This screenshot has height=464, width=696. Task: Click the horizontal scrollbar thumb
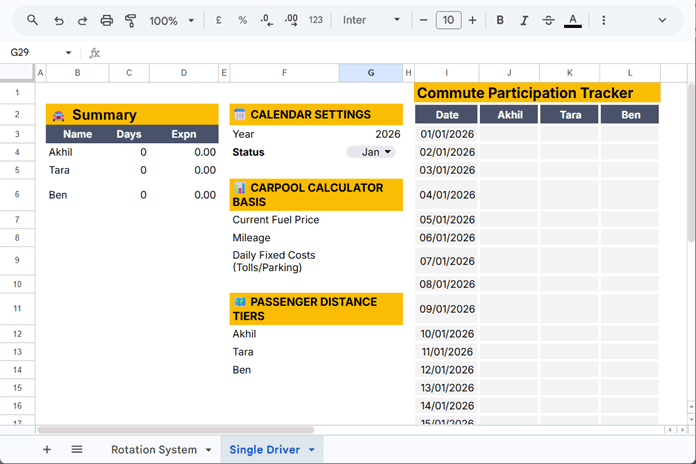pos(176,430)
